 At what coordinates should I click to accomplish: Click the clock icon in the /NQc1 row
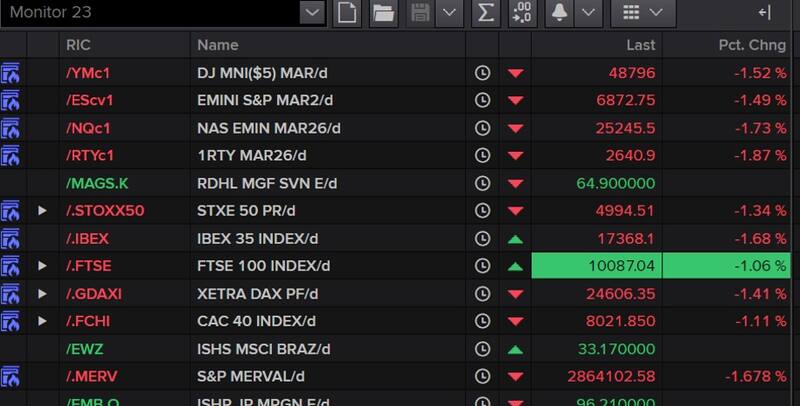(x=483, y=128)
